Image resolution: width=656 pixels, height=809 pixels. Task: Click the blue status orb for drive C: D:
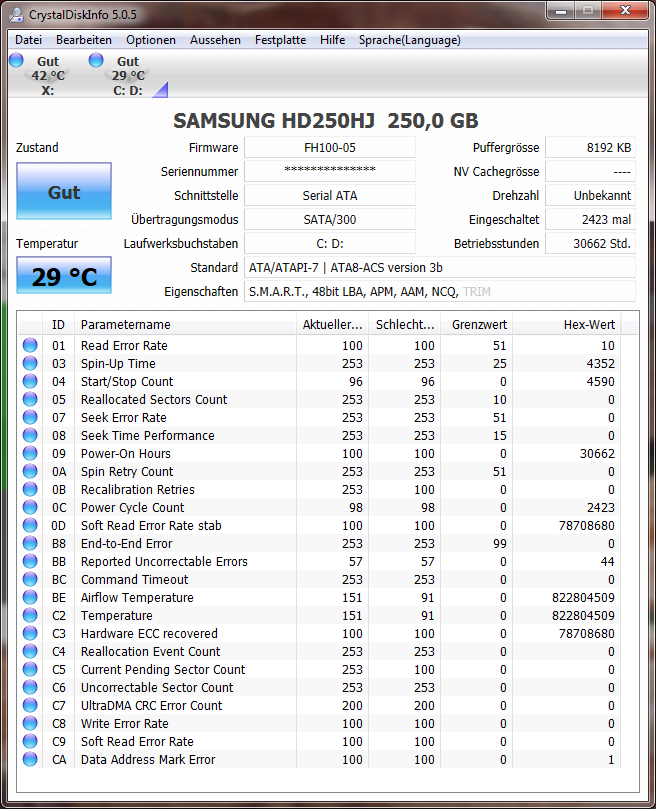pyautogui.click(x=96, y=60)
